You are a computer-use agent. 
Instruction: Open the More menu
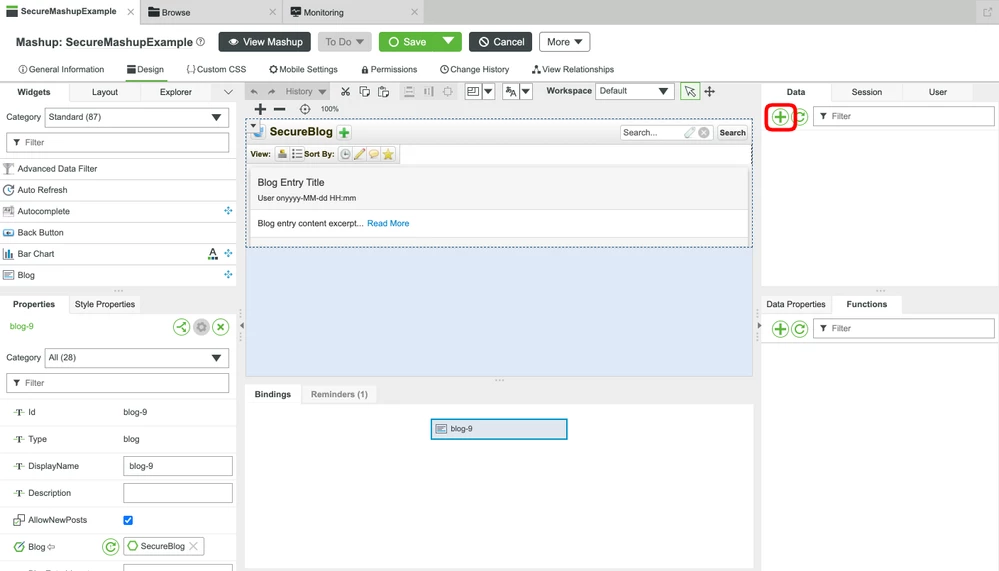564,42
